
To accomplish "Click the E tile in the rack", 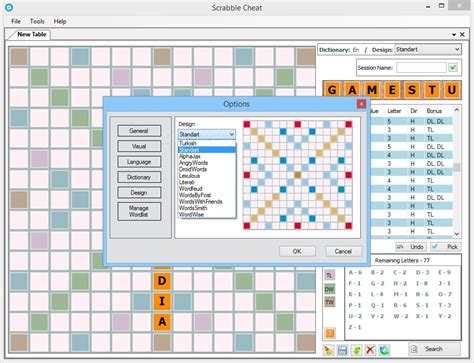I will click(392, 90).
